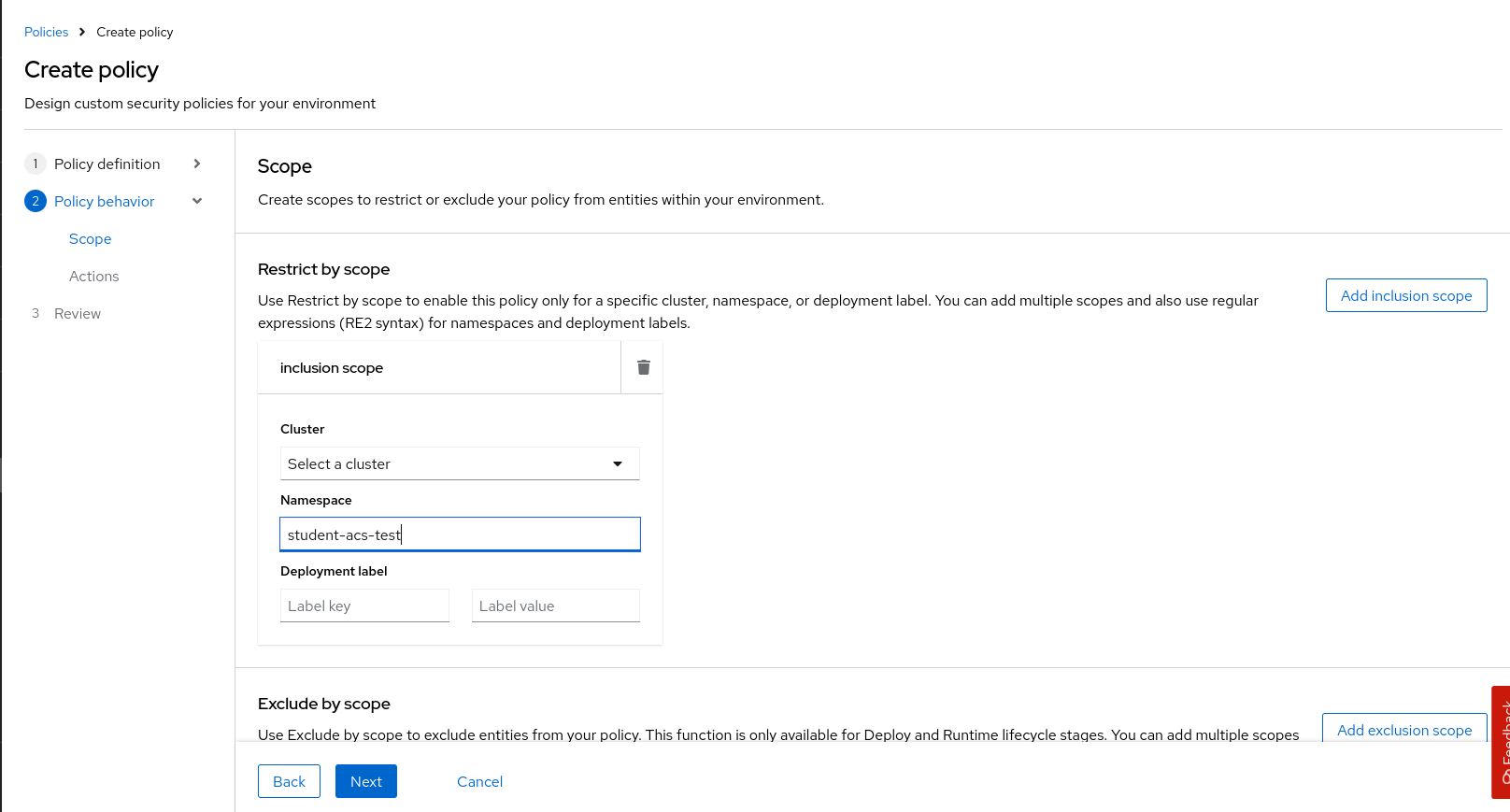Jump to the Review step

pos(77,314)
